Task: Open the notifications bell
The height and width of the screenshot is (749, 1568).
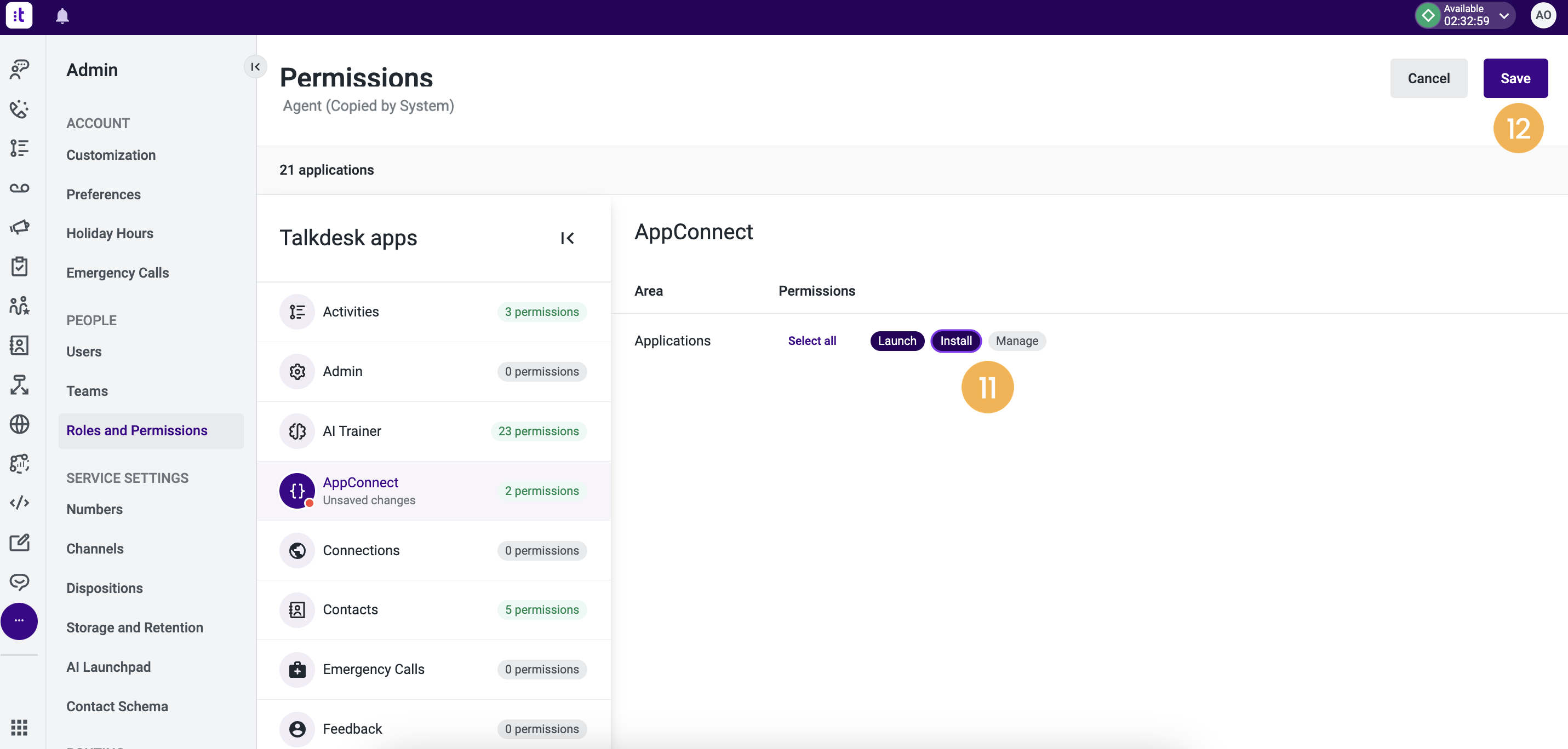Action: [62, 16]
